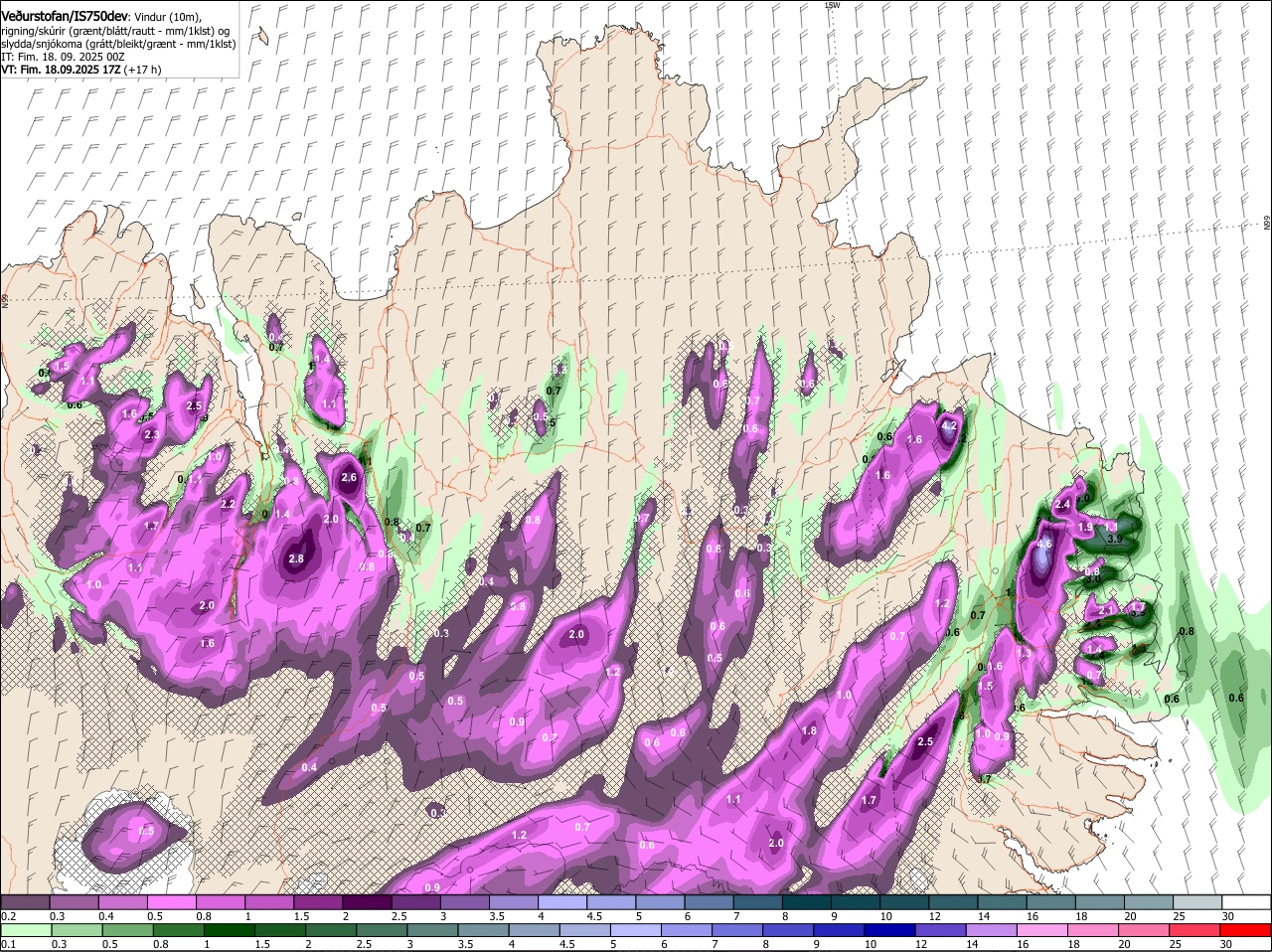Click the 2.6 precipitation value on the map
The width and height of the screenshot is (1272, 952).
pyautogui.click(x=349, y=478)
